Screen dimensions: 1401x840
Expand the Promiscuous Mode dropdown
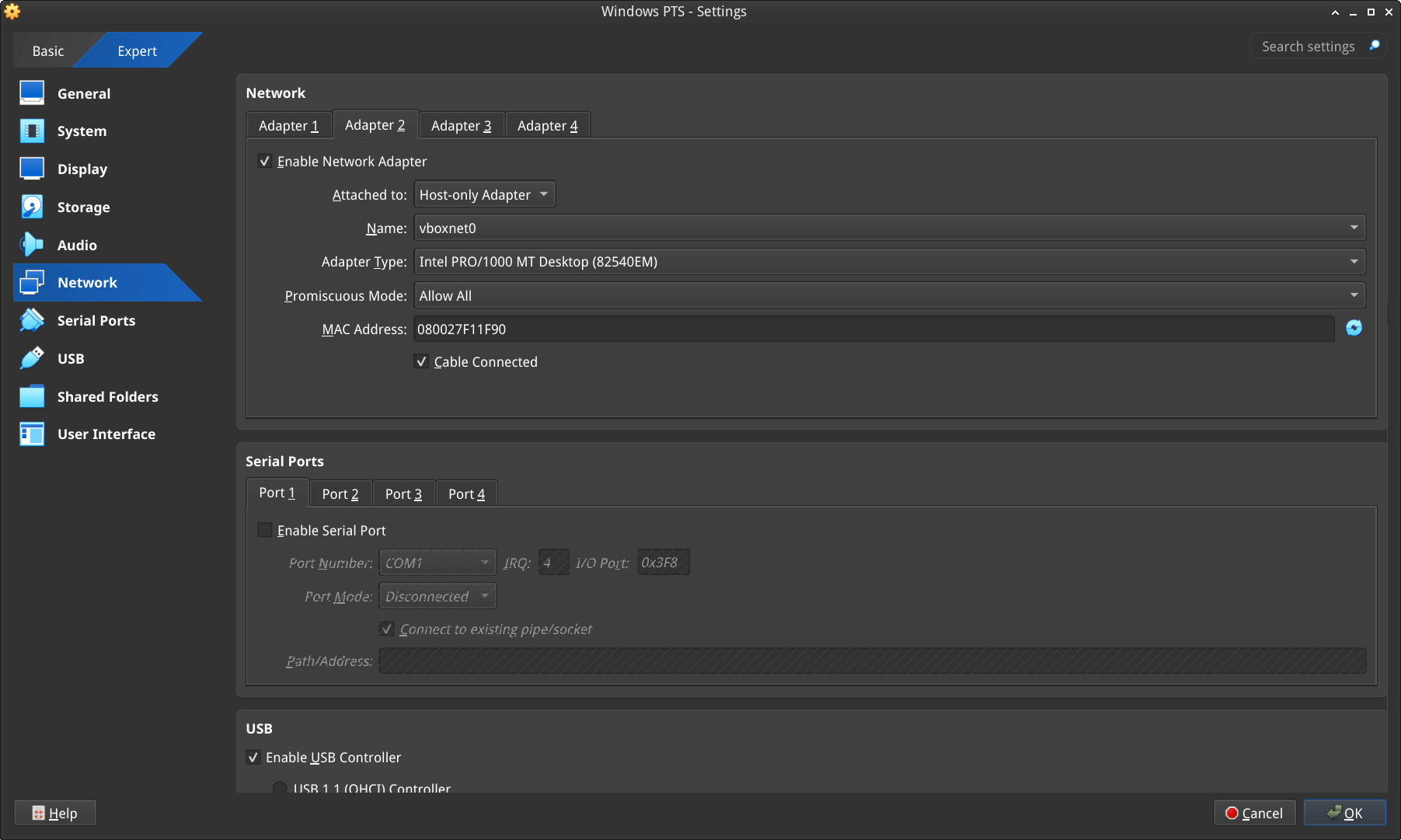click(x=889, y=296)
